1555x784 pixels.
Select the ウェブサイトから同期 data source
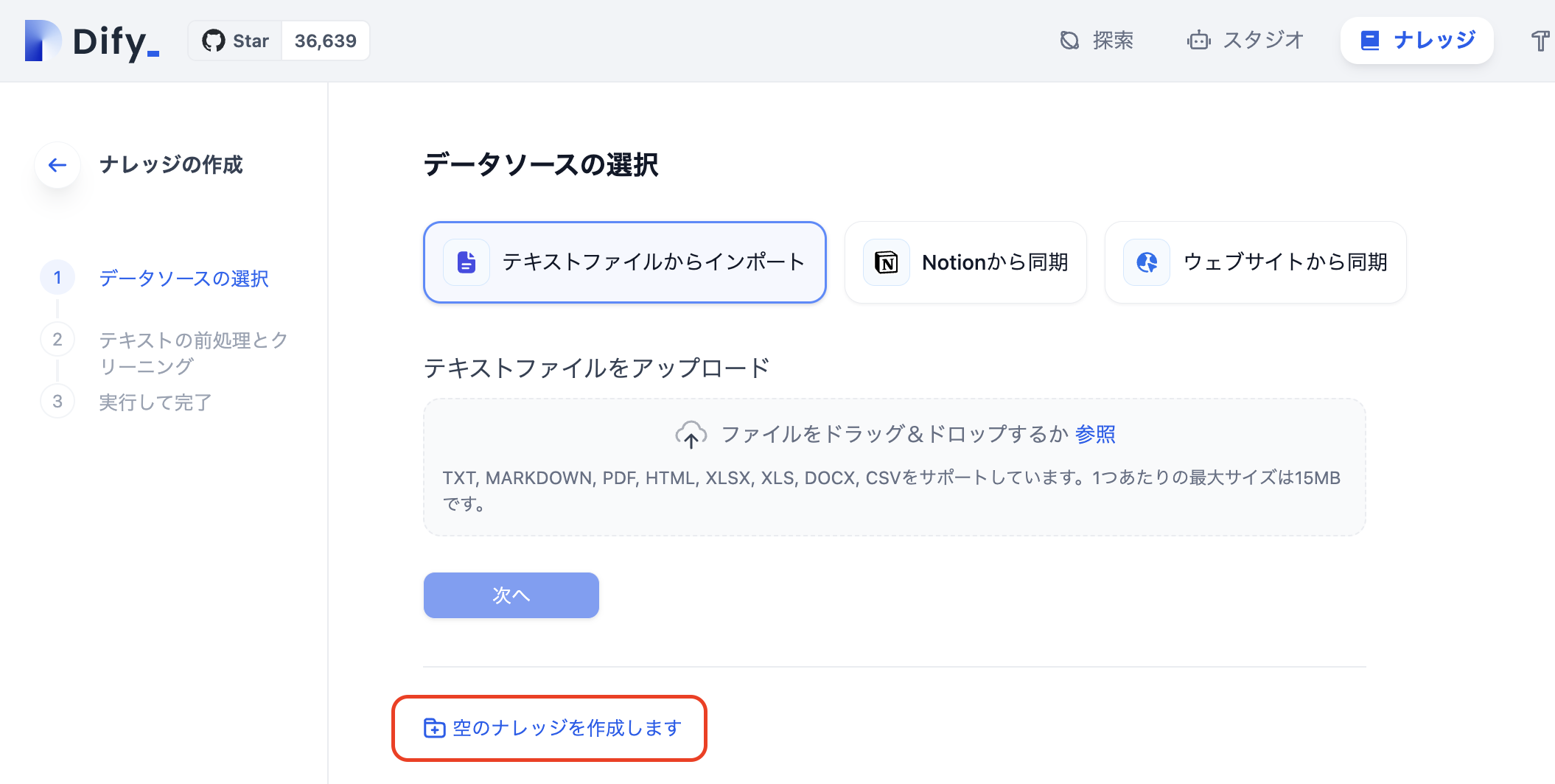click(x=1255, y=262)
